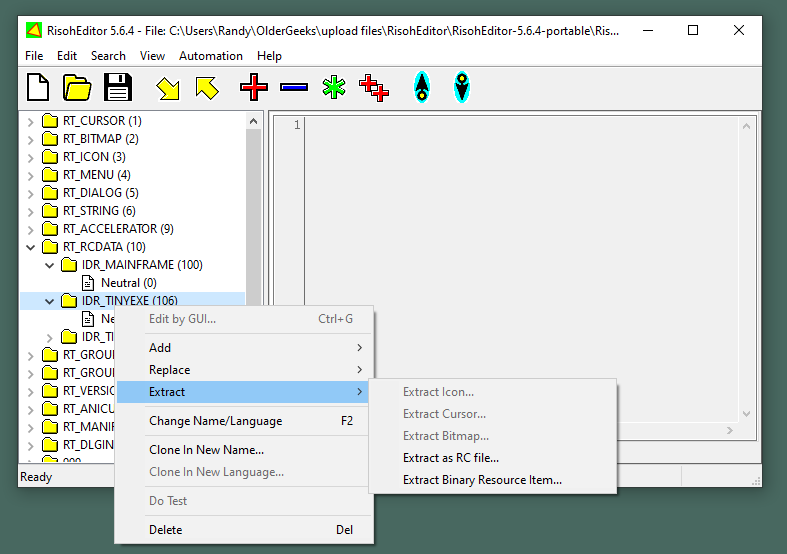The image size is (787, 554).
Task: Choose Extract Binary Resource Item...
Action: 492,480
